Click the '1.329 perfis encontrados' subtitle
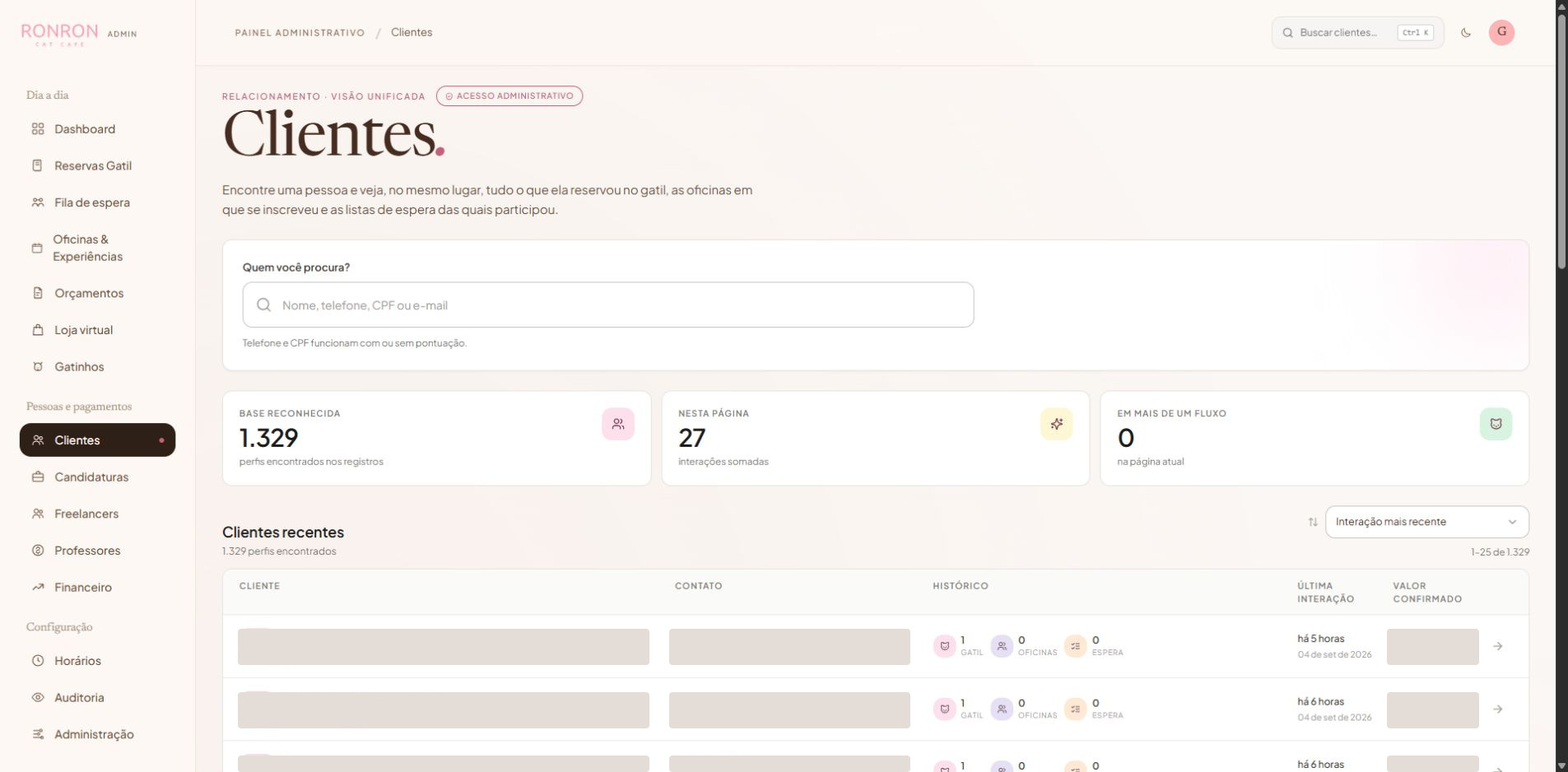 pyautogui.click(x=279, y=551)
